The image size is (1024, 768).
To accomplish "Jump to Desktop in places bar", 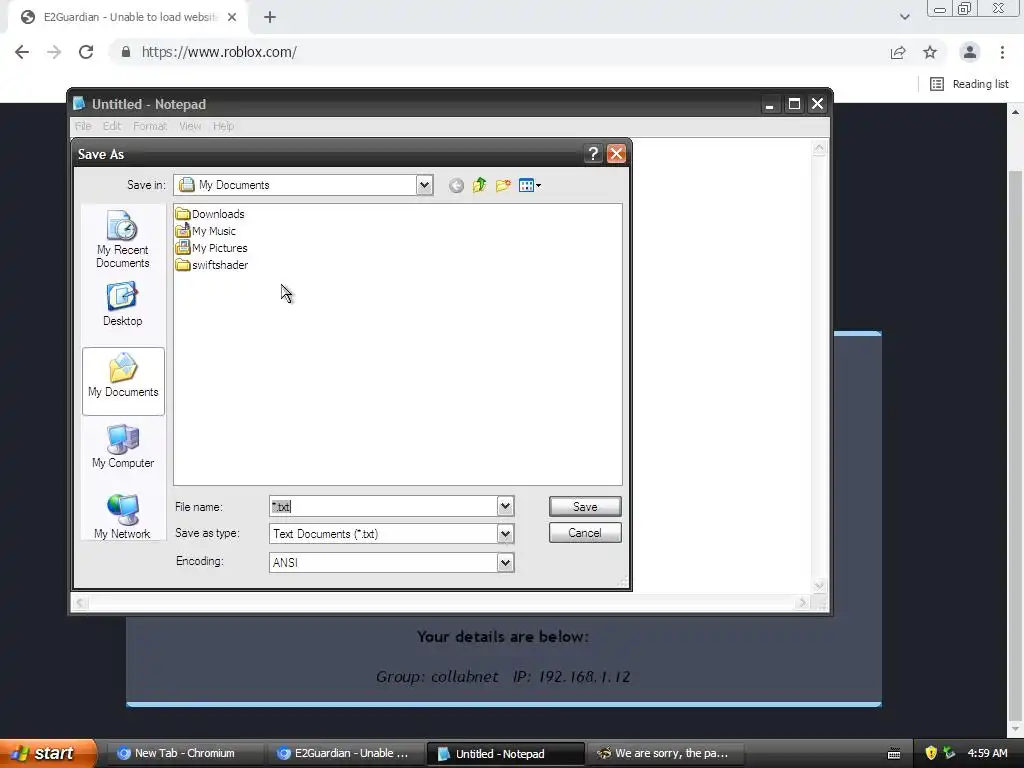I will (x=123, y=304).
